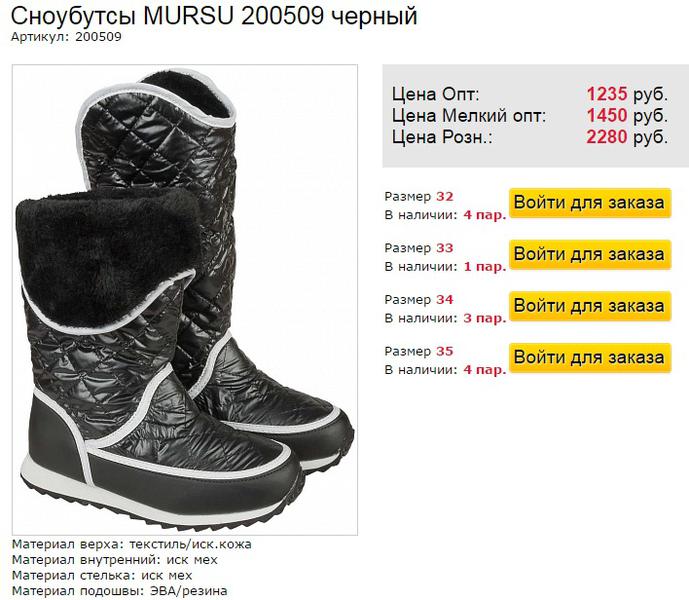Select the 'Размер 35' size label
This screenshot has width=689, height=600.
pos(419,351)
